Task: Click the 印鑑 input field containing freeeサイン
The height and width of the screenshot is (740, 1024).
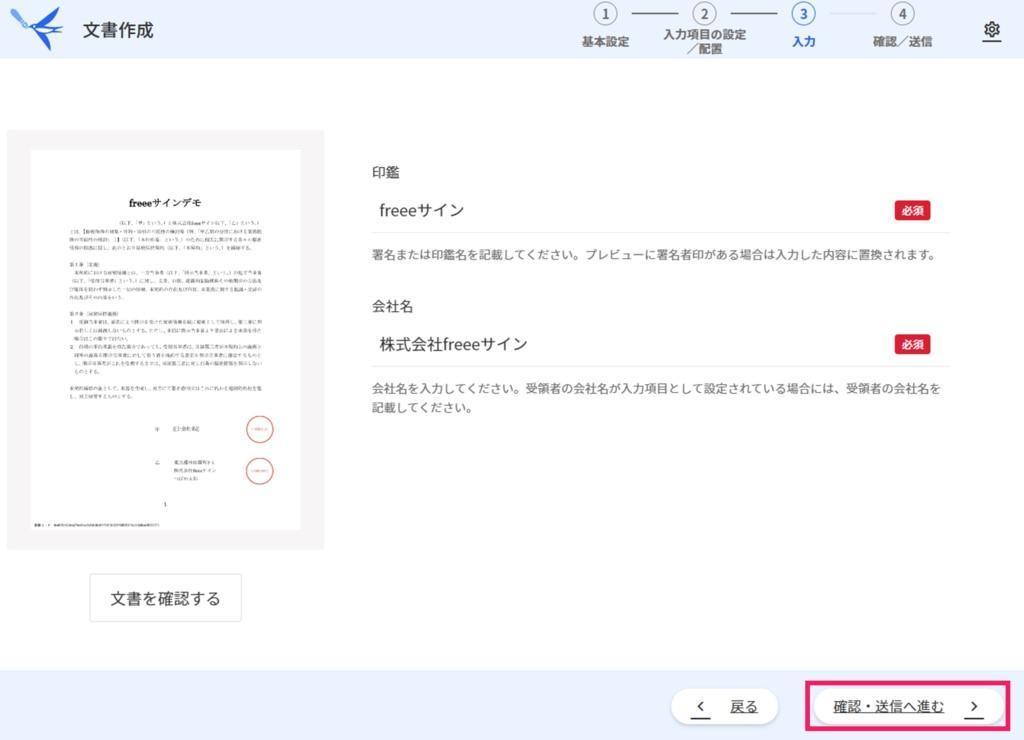Action: coord(660,210)
